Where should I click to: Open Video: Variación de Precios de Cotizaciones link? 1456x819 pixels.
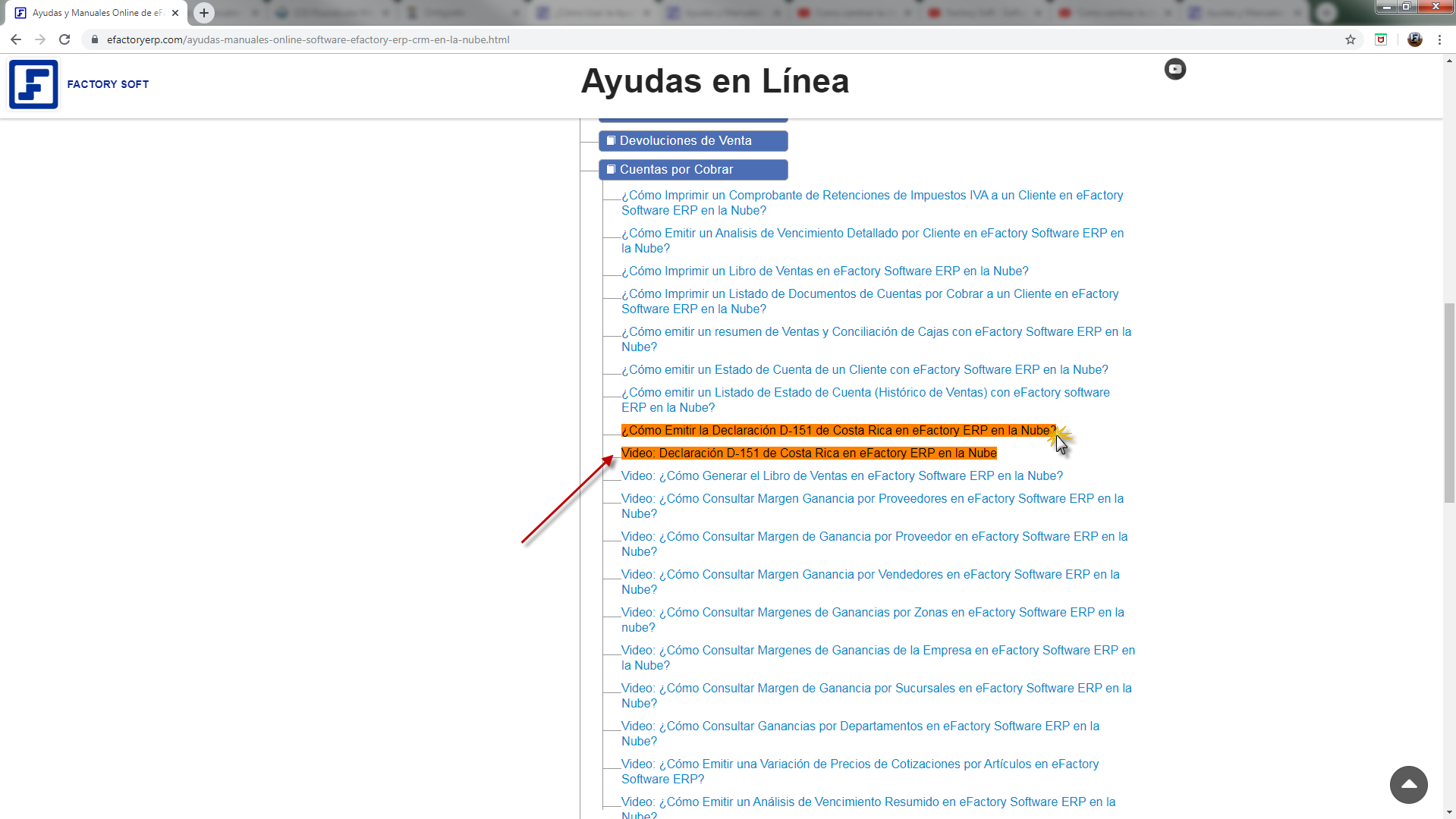click(860, 772)
